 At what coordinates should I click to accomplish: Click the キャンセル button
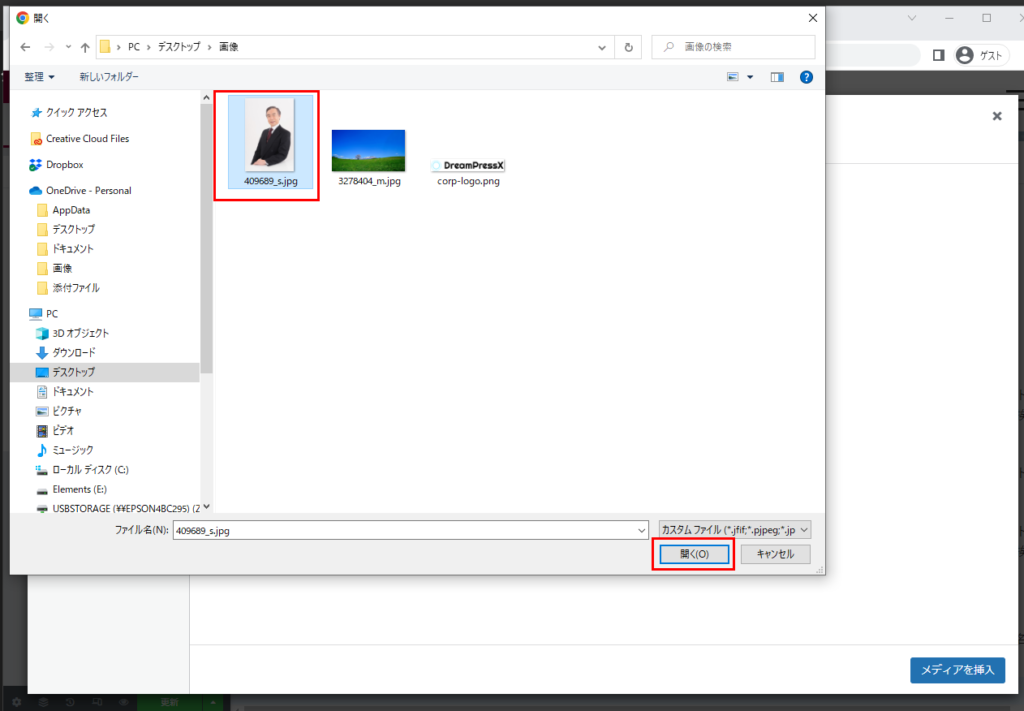point(775,554)
